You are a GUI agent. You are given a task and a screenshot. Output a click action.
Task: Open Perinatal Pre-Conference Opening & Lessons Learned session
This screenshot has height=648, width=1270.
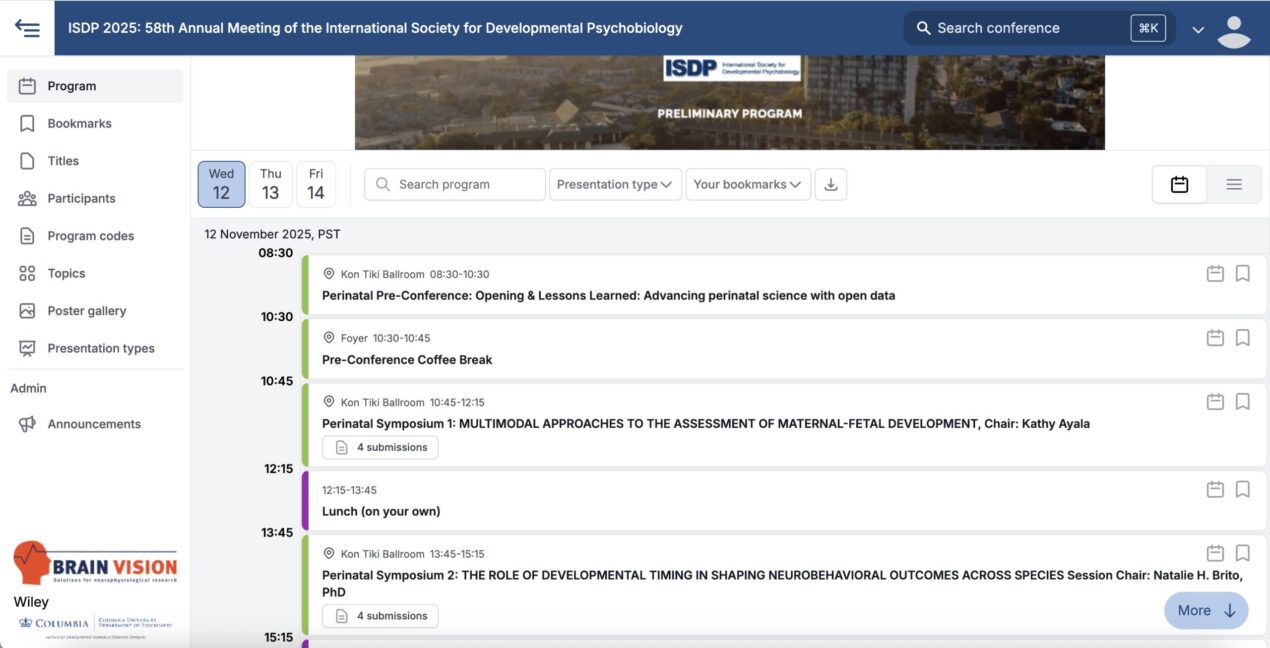tap(608, 296)
